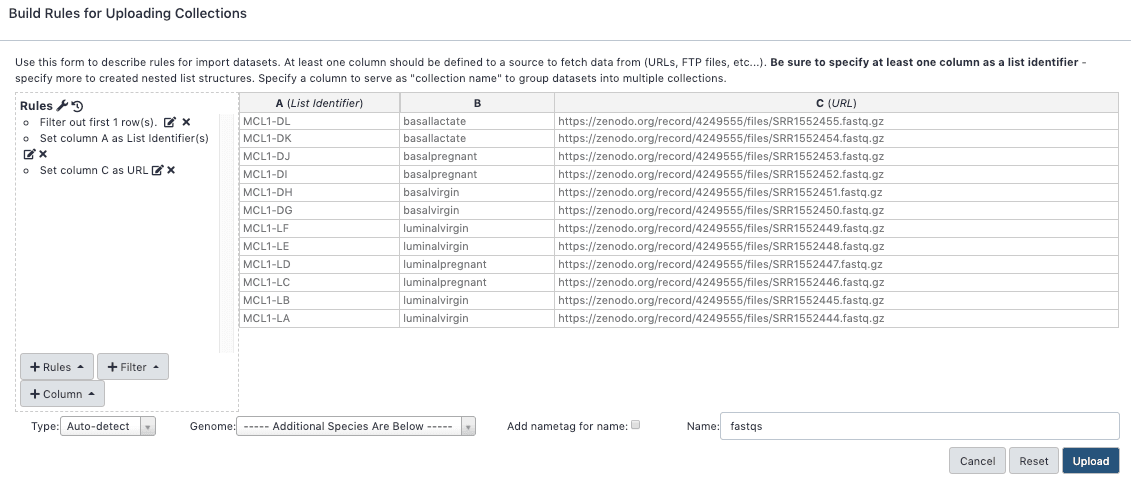Screen dimensions: 1131x488
Task: Click the Reset button
Action: coord(1033,461)
